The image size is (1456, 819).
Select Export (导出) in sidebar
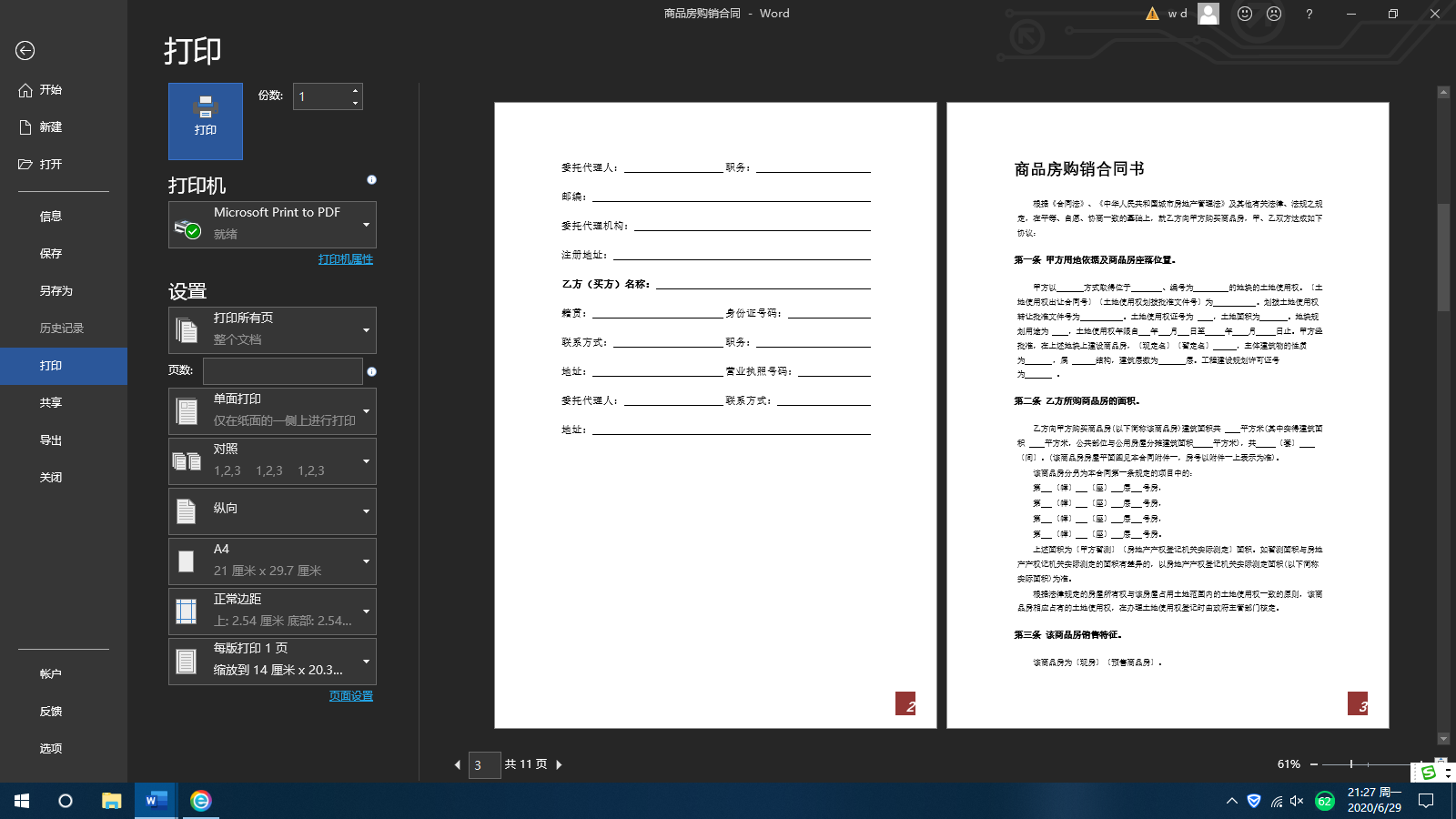click(64, 440)
